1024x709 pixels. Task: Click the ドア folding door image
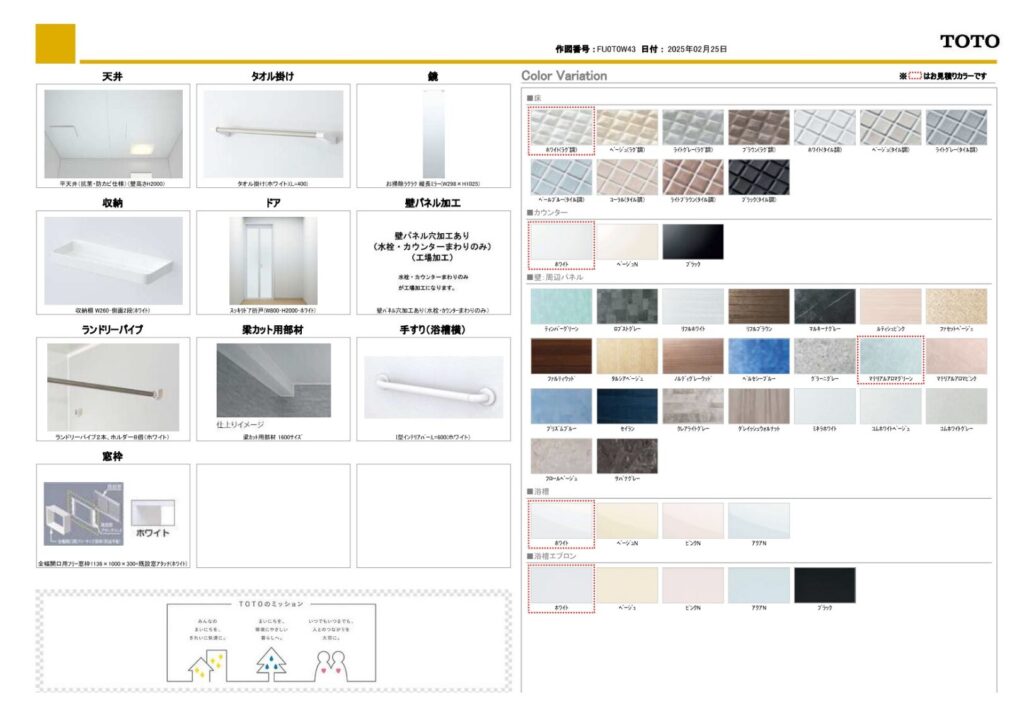[273, 260]
